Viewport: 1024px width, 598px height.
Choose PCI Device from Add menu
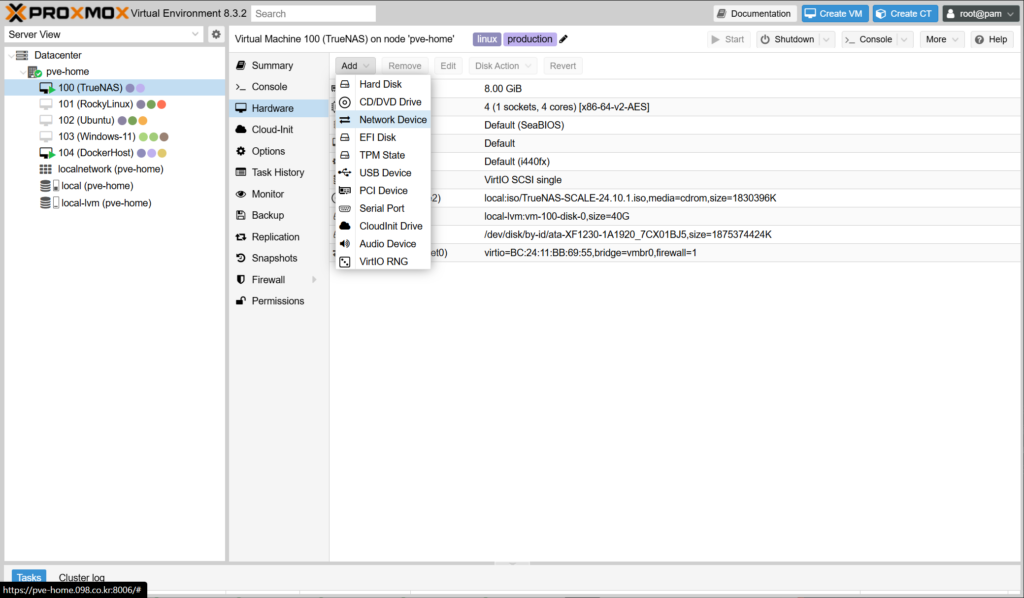pos(383,191)
